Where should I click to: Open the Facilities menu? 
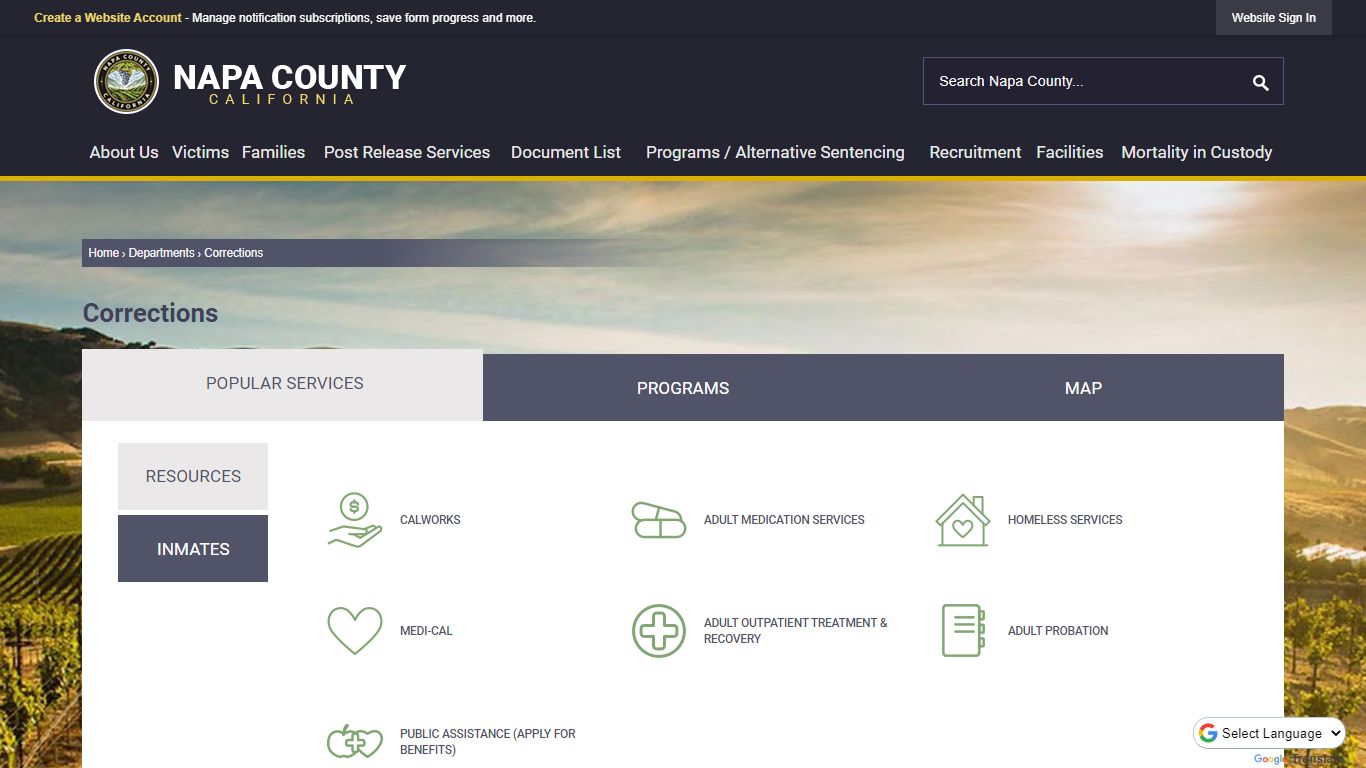(1069, 152)
